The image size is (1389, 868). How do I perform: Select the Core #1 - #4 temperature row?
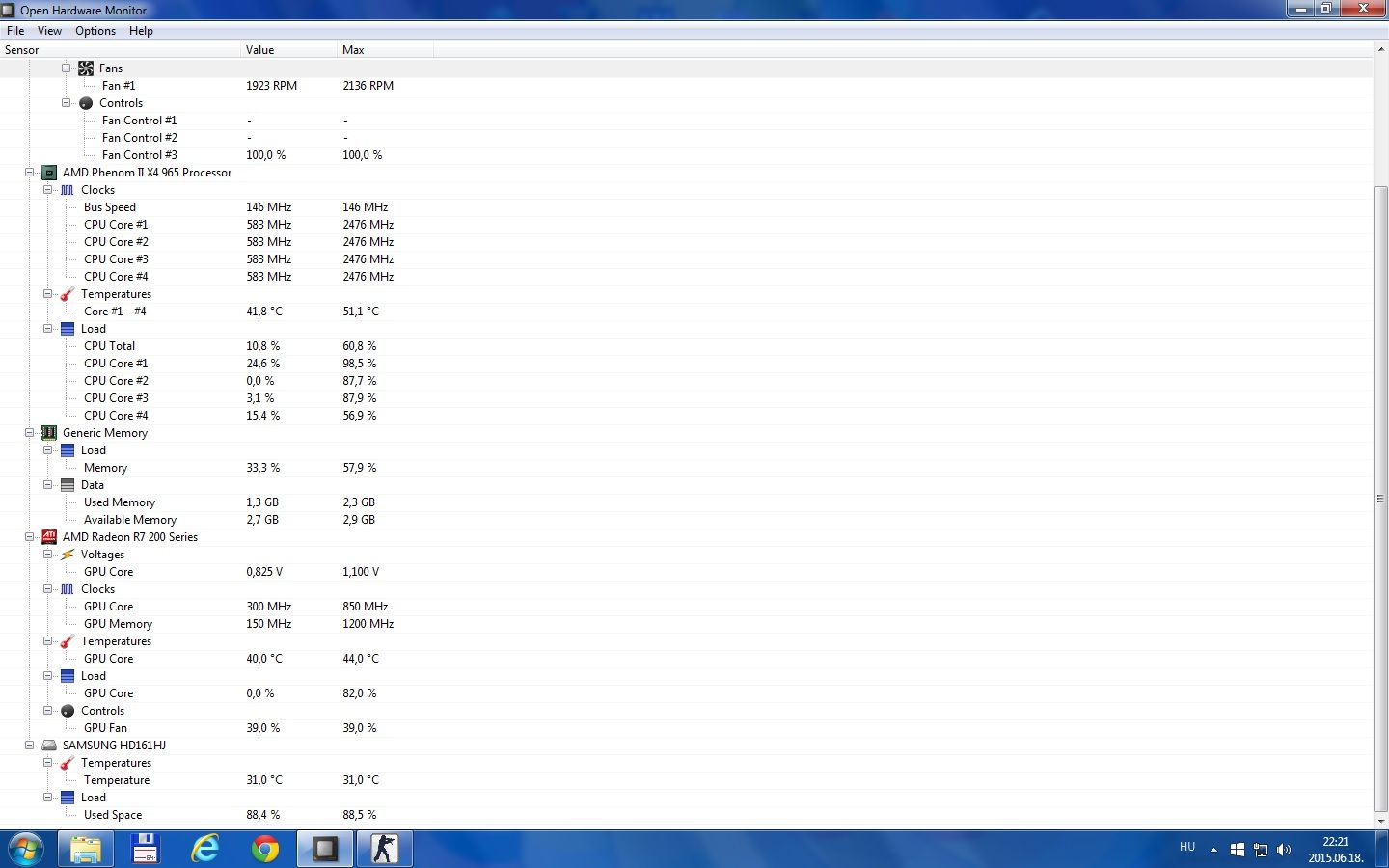click(686, 312)
